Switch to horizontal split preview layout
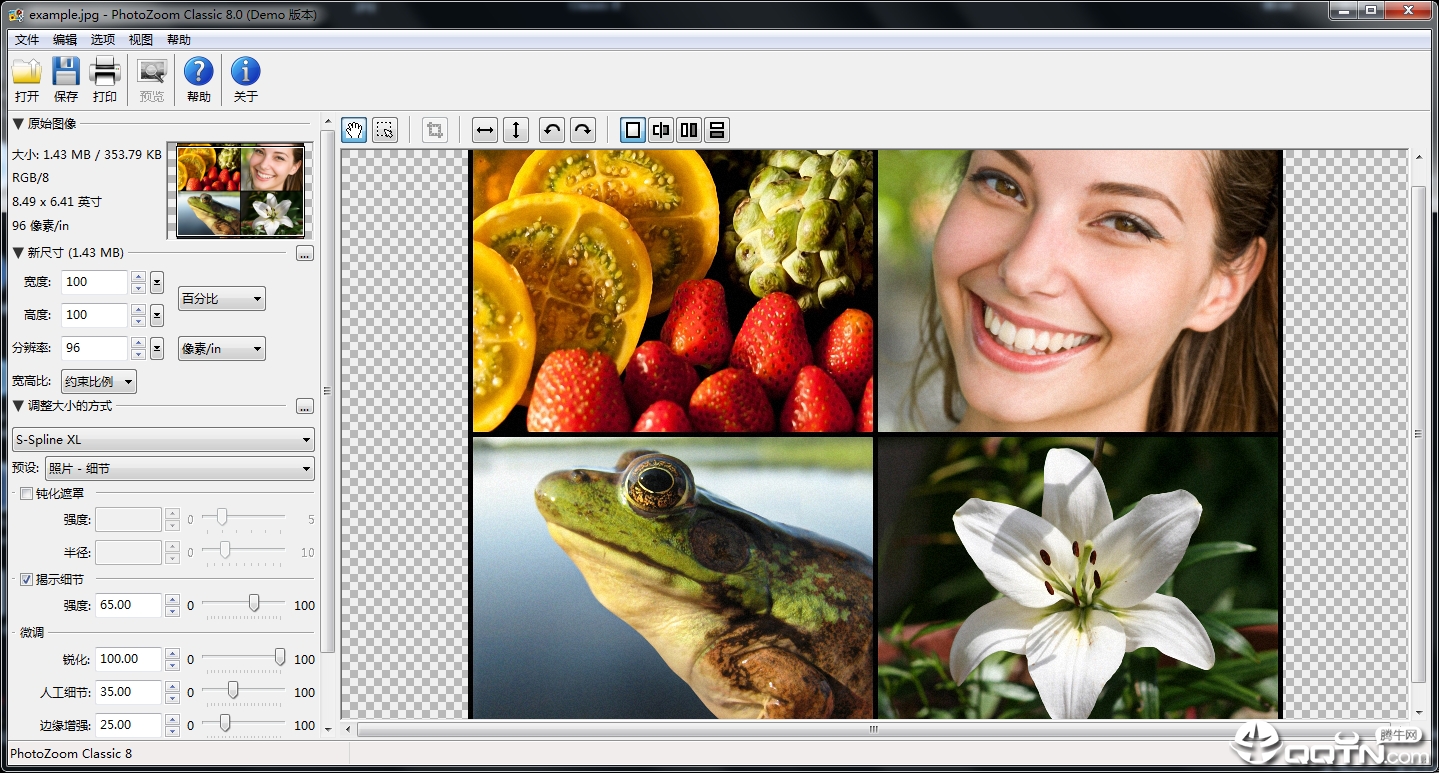This screenshot has width=1439, height=773. [717, 130]
